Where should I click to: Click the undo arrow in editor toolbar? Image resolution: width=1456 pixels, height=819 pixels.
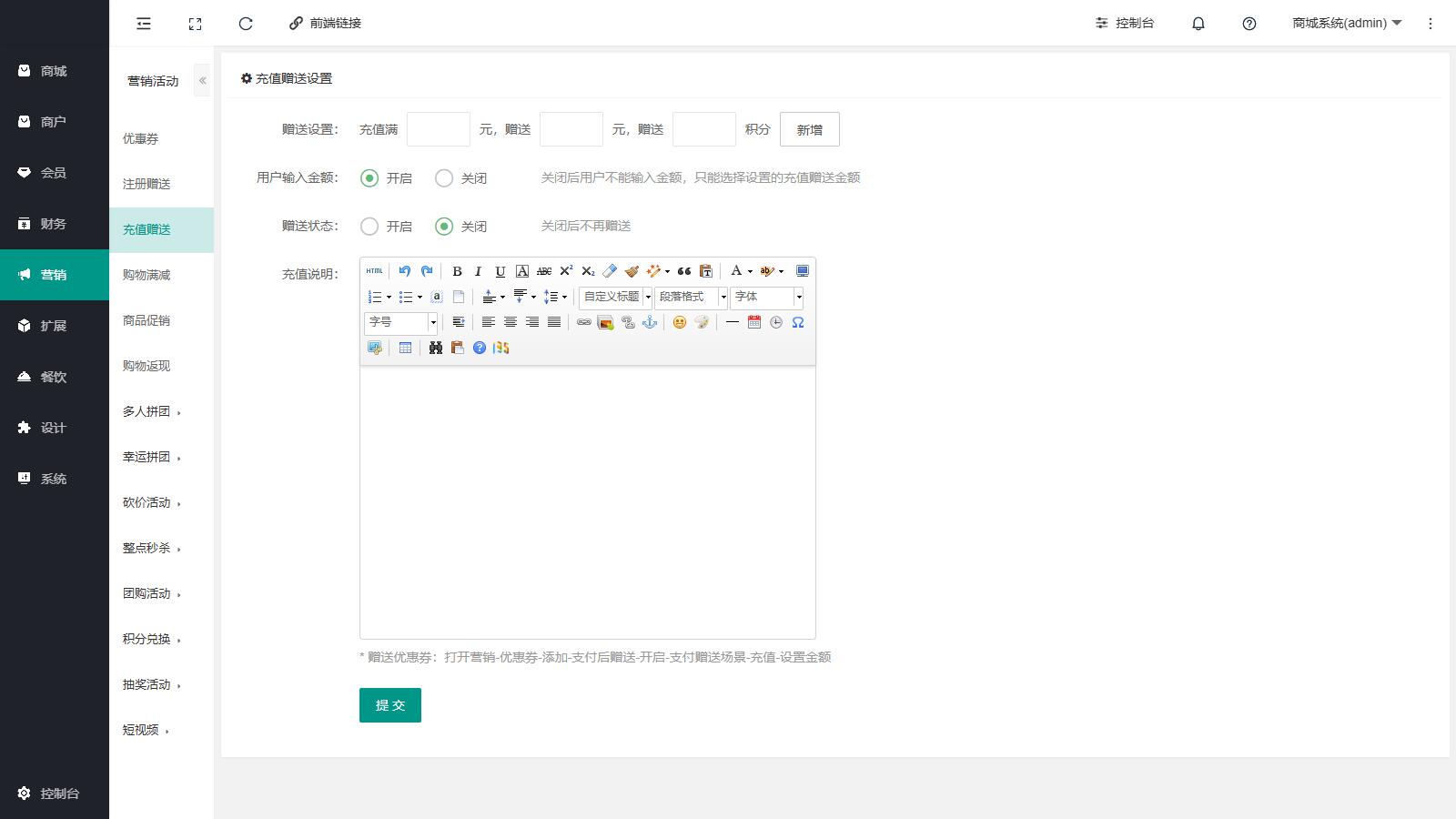click(x=405, y=271)
